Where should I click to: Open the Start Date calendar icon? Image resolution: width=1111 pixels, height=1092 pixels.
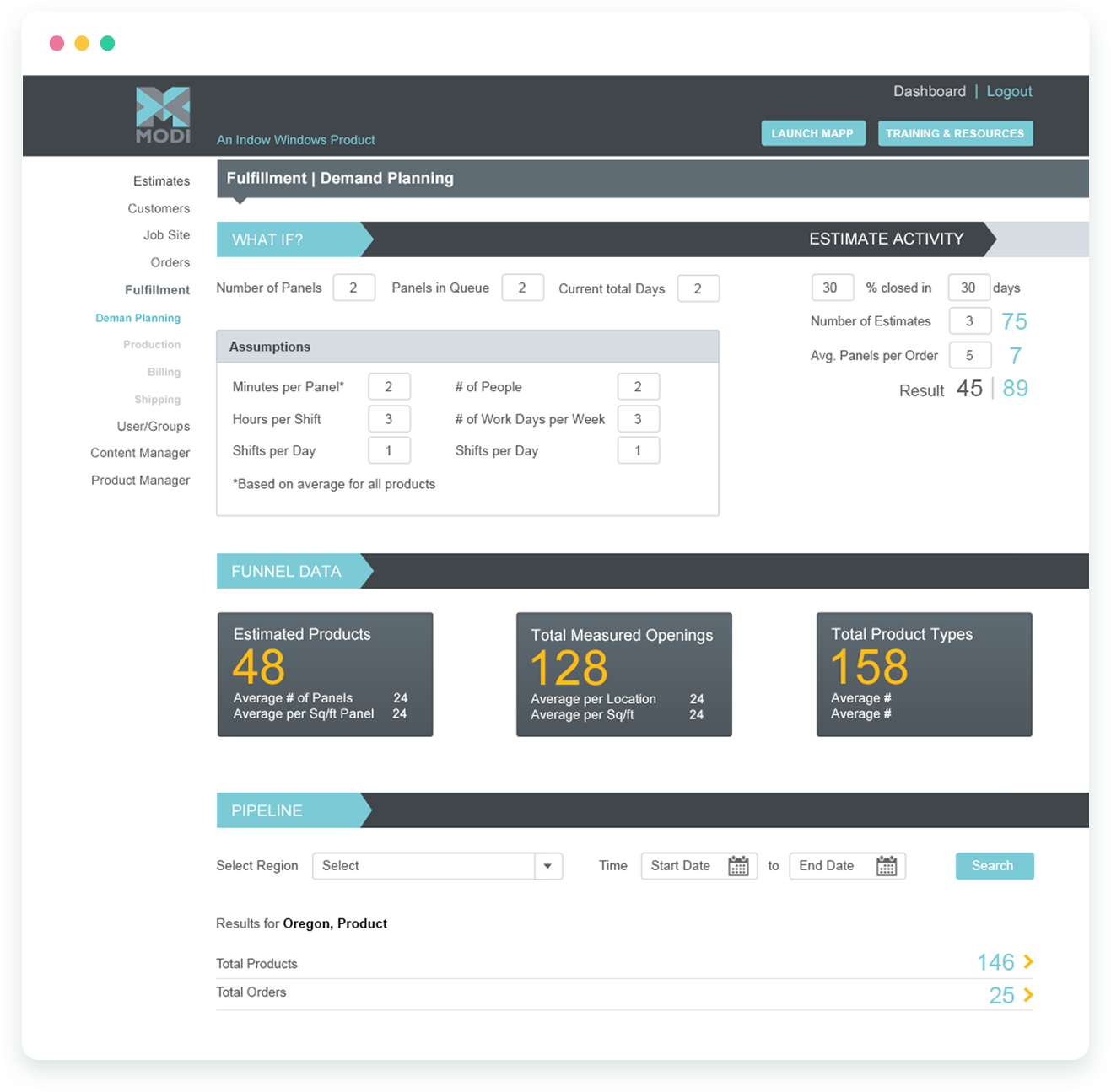pos(738,866)
